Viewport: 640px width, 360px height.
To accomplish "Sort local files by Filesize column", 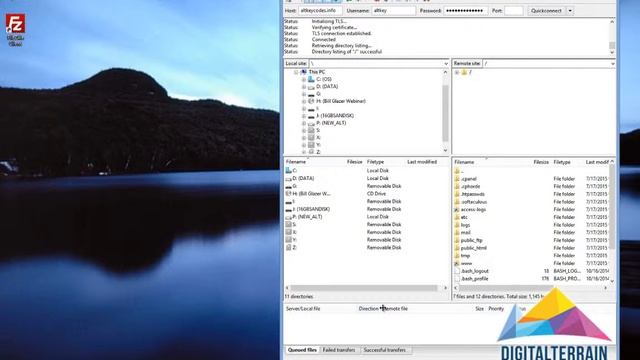I will pos(355,162).
